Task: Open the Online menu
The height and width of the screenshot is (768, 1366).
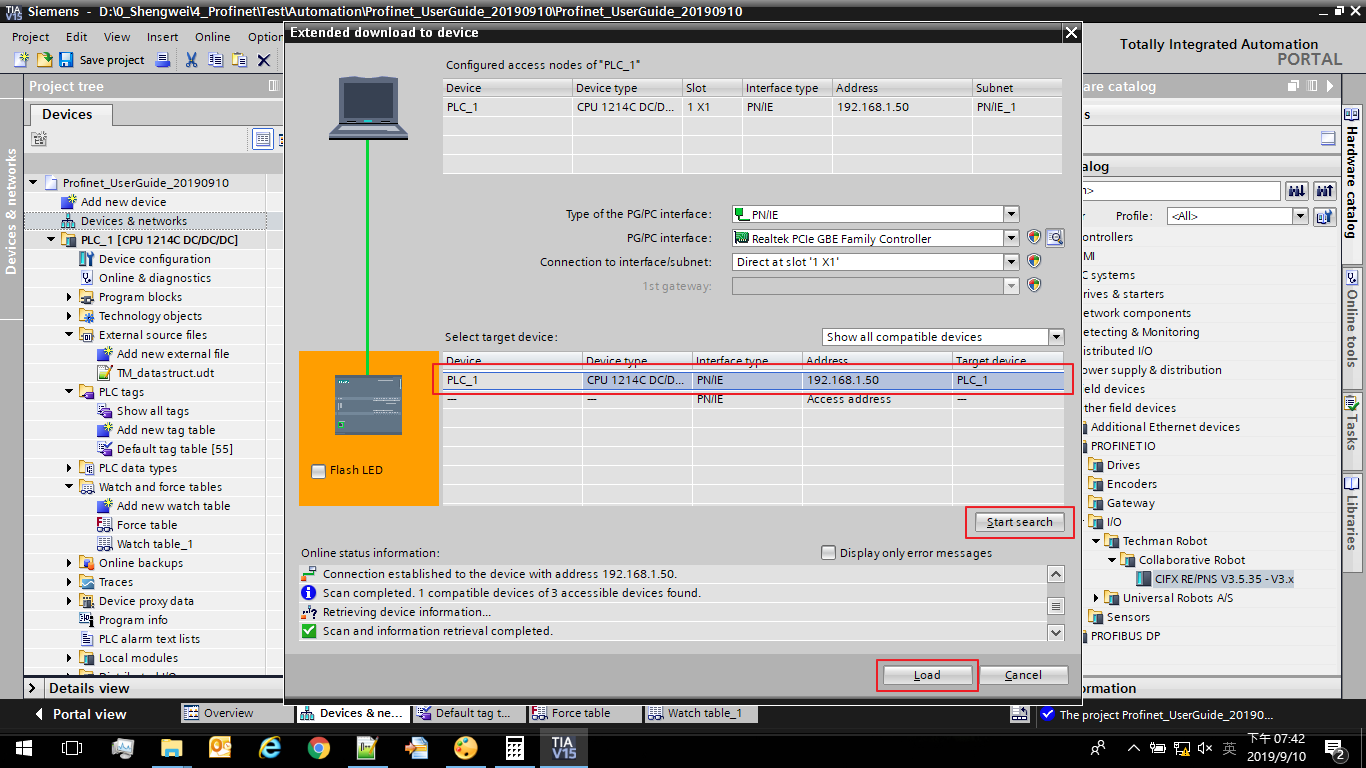Action: click(x=213, y=37)
